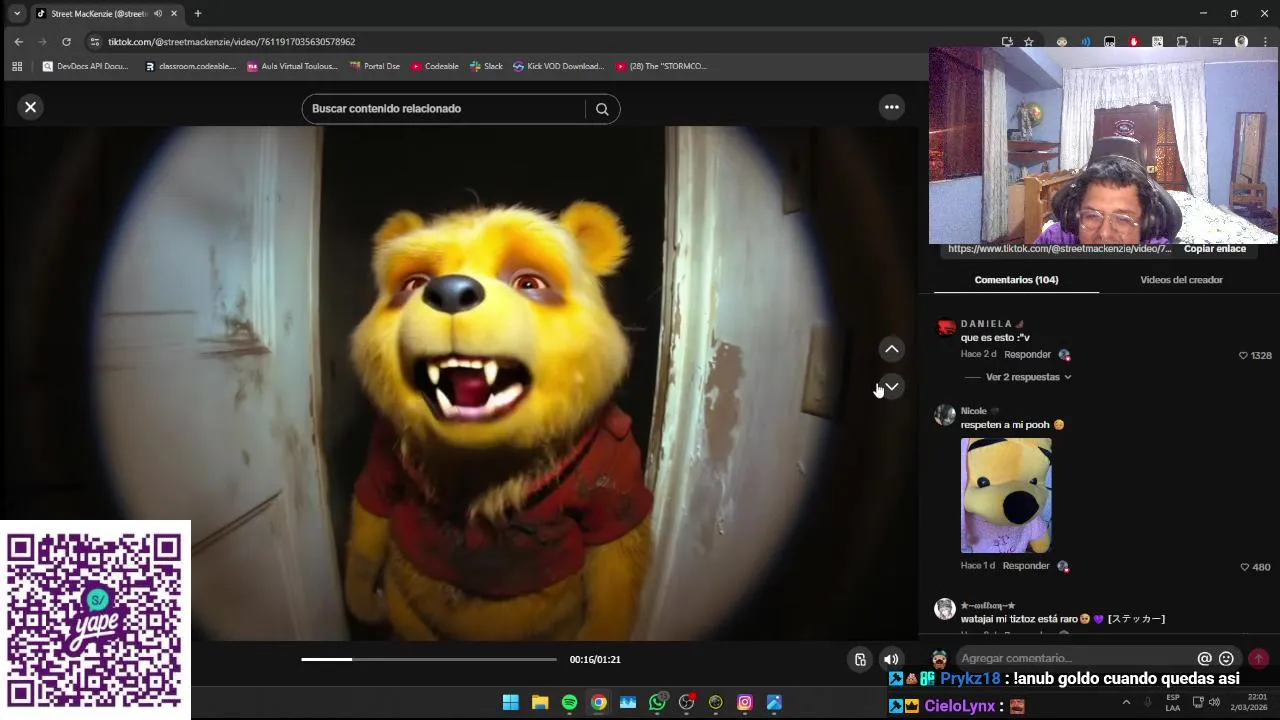Open the emoji picker in comment box
This screenshot has height=720, width=1280.
pyautogui.click(x=1226, y=658)
